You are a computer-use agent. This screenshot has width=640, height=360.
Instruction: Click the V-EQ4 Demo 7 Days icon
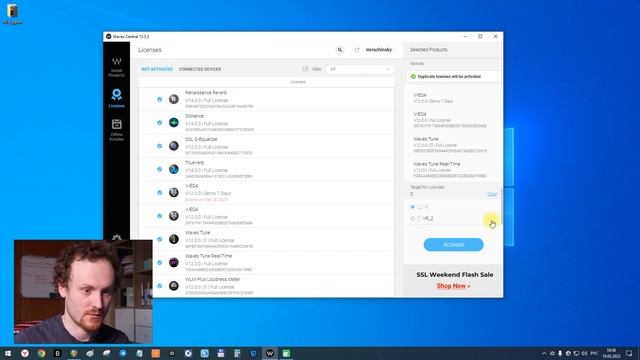174,192
